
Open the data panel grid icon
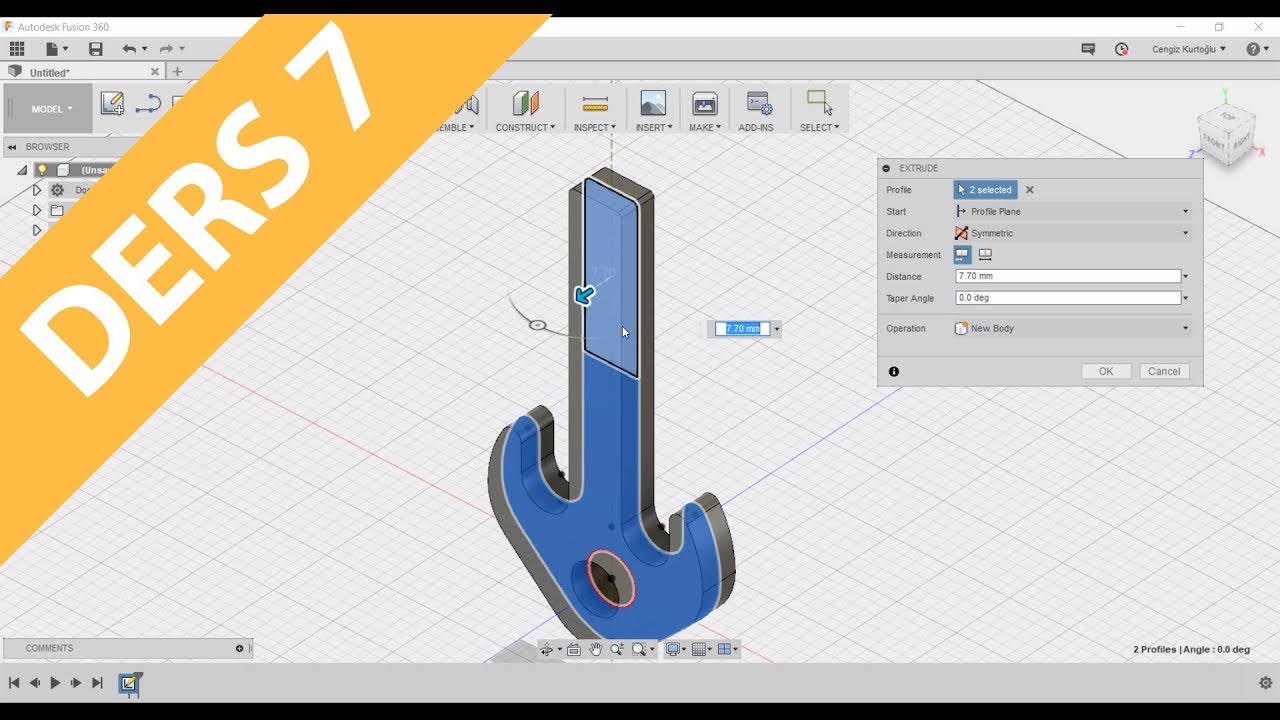17,48
